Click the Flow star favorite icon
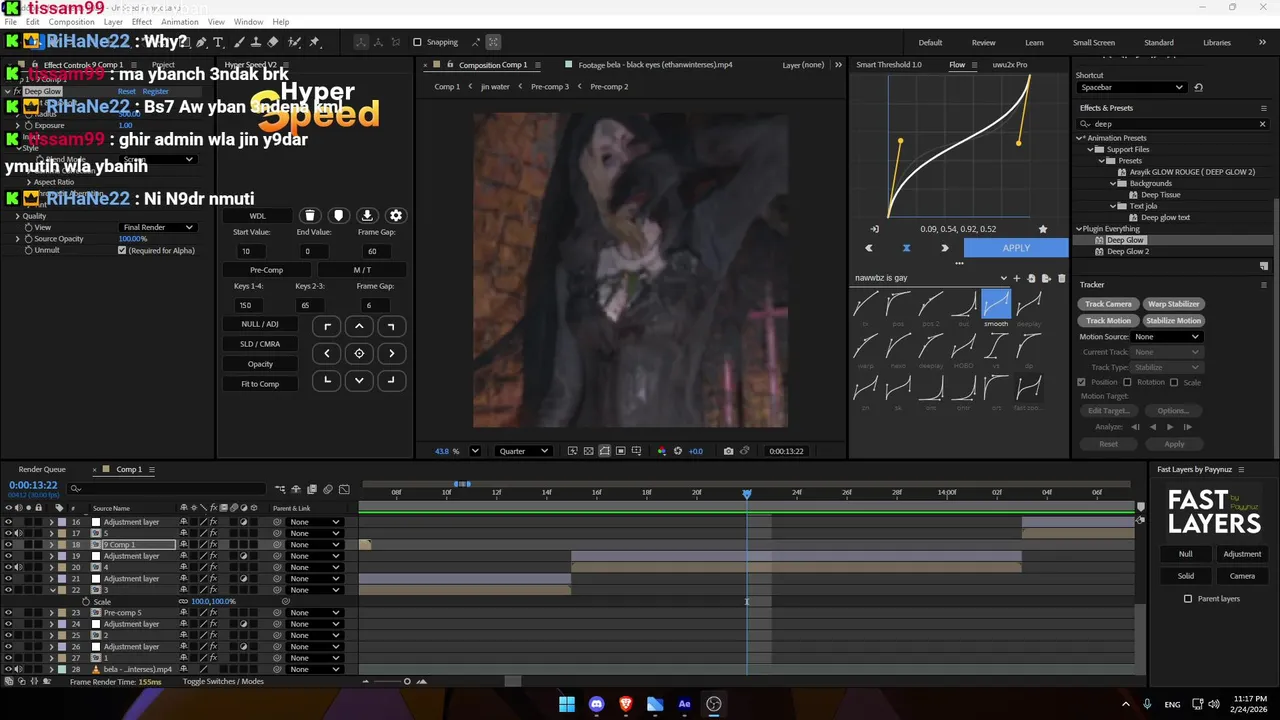 [1043, 229]
